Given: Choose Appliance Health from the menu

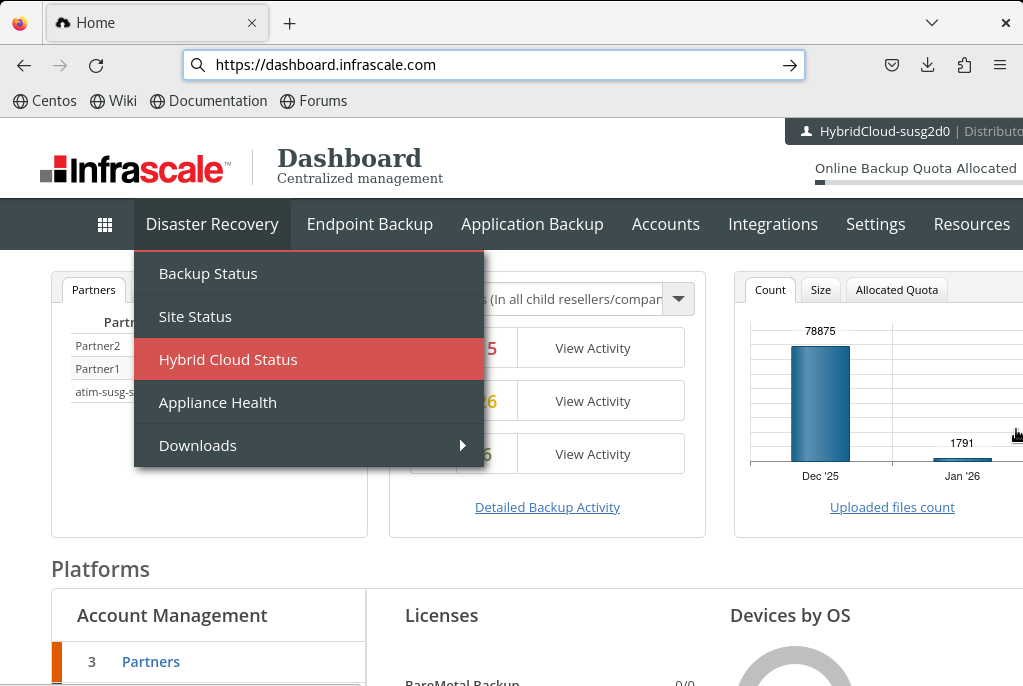Looking at the screenshot, I should tap(218, 403).
